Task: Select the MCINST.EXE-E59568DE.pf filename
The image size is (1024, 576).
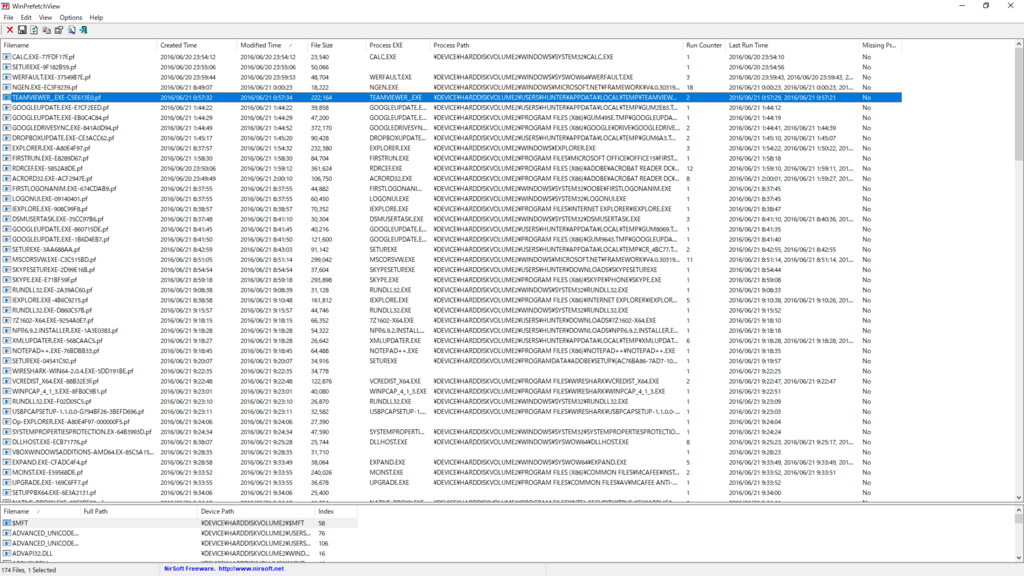Action: tap(48, 473)
